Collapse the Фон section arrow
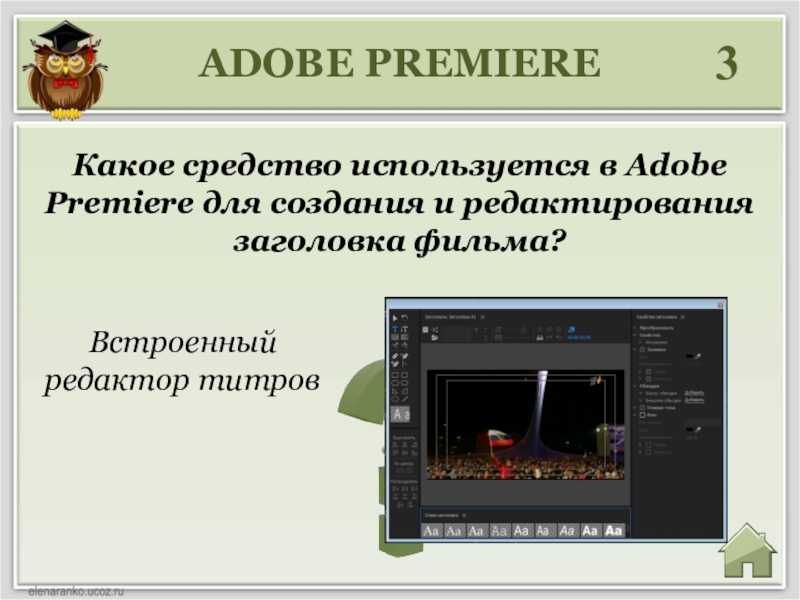Screen dimensions: 800x600 click(x=635, y=415)
